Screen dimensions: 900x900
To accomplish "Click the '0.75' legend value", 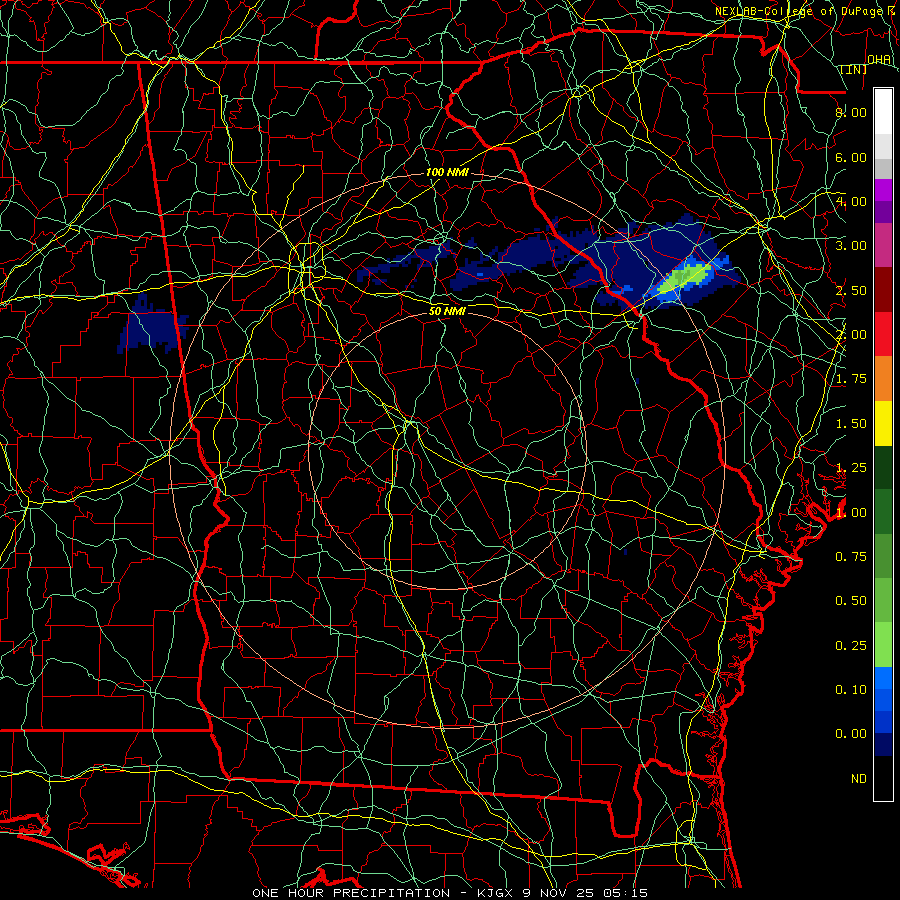I will [851, 557].
